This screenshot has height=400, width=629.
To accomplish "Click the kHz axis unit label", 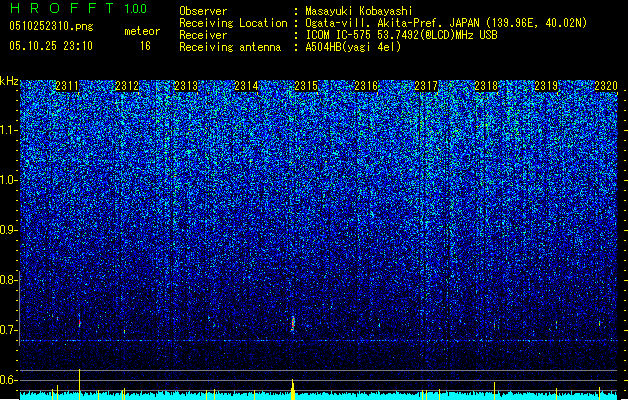I will tap(9, 81).
